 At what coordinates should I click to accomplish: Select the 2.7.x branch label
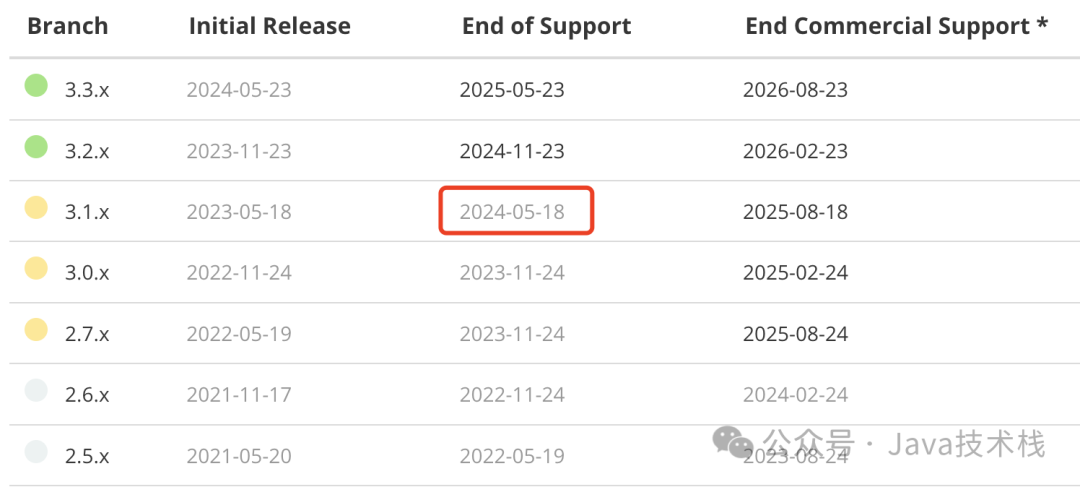87,334
